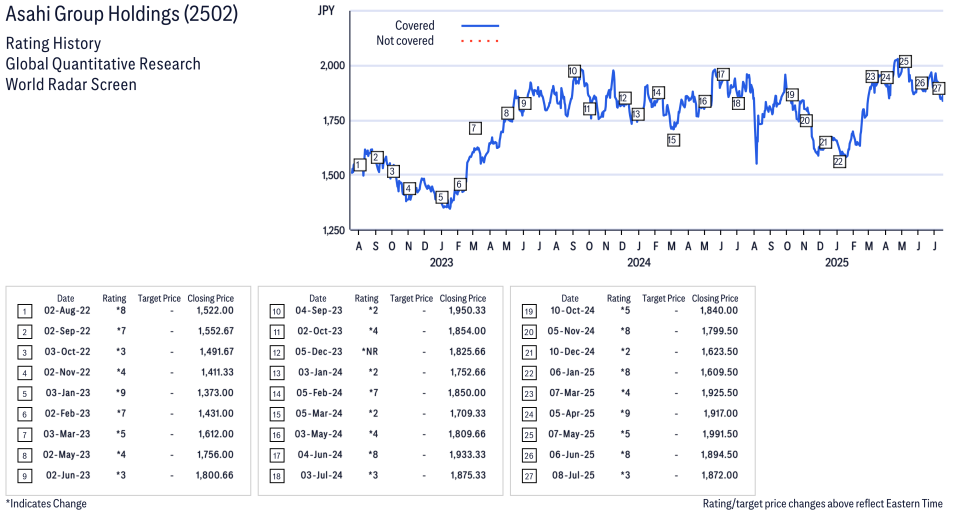Screen dimensions: 954x510
Task: Select the World Radar Screen subtitle
Action: click(x=71, y=84)
